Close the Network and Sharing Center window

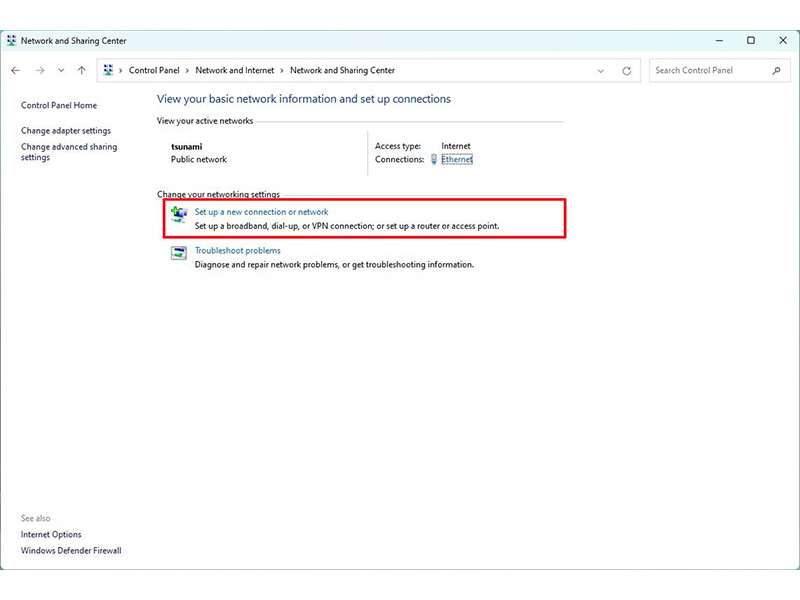tap(783, 40)
